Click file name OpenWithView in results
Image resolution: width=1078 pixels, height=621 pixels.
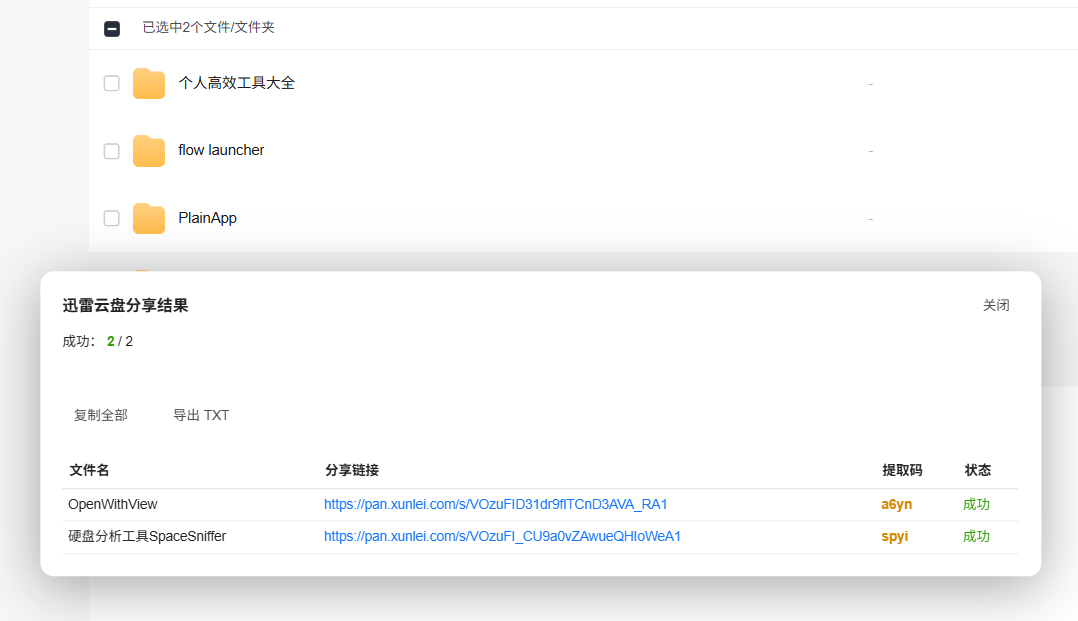[113, 504]
